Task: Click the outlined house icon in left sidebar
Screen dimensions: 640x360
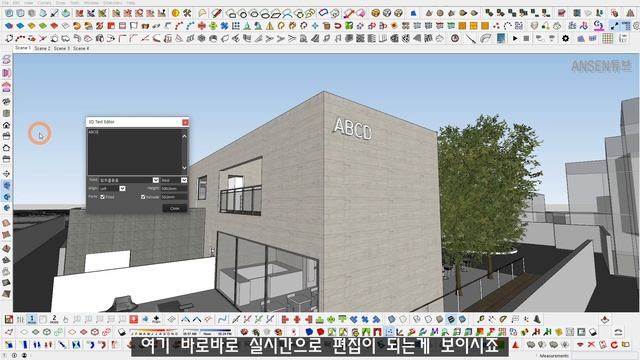Action: click(x=6, y=147)
